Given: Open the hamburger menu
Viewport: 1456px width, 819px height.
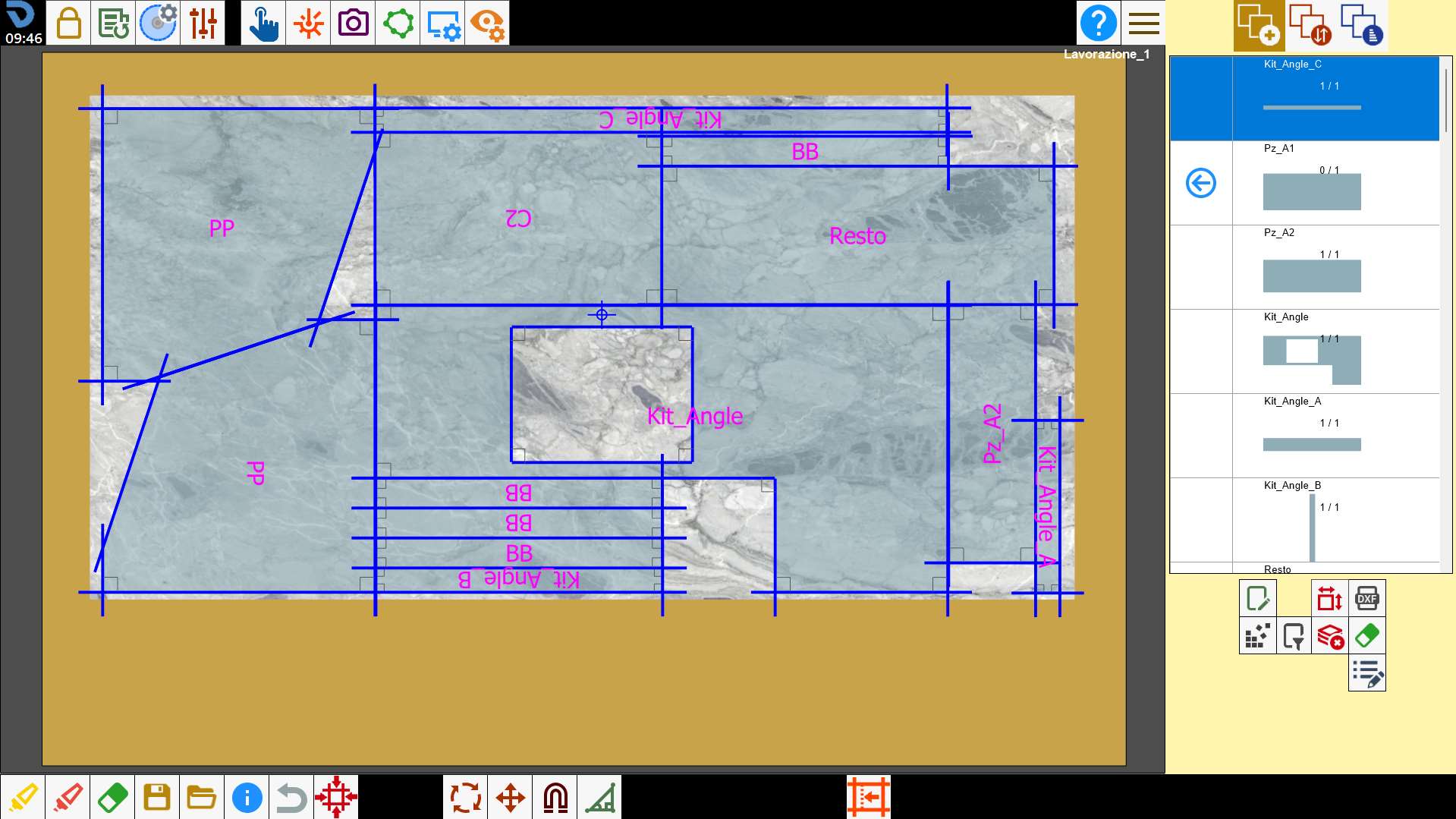Looking at the screenshot, I should coord(1143,23).
